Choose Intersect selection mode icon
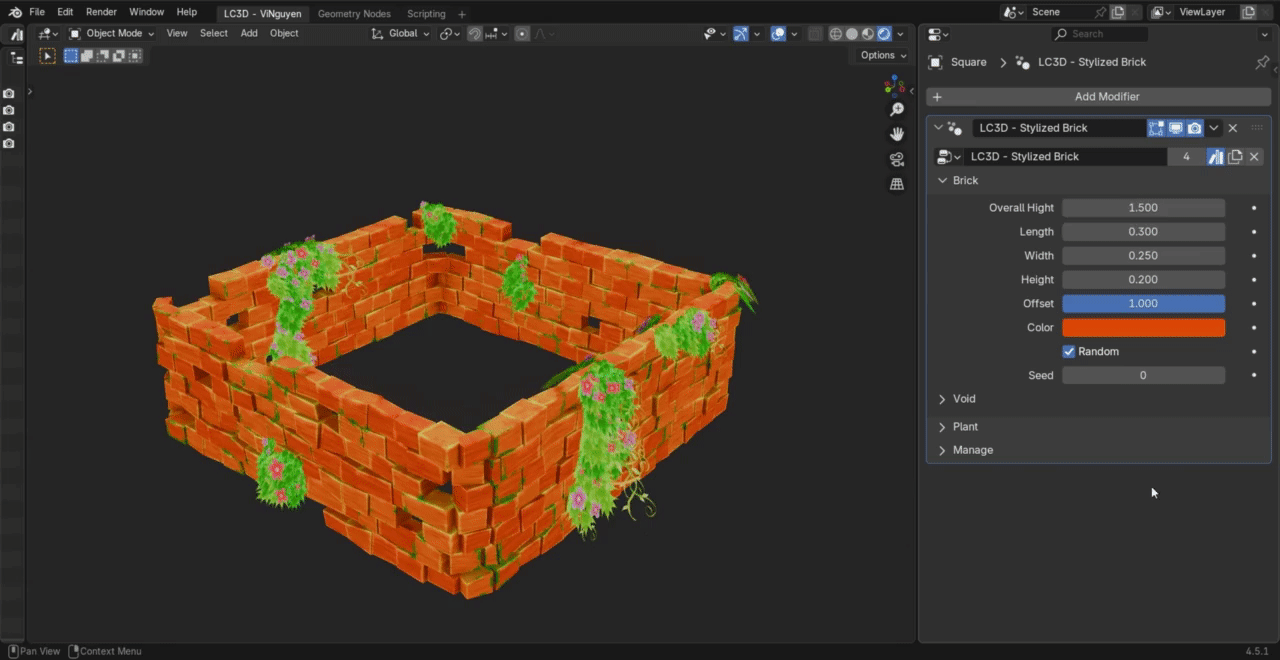 coord(135,56)
